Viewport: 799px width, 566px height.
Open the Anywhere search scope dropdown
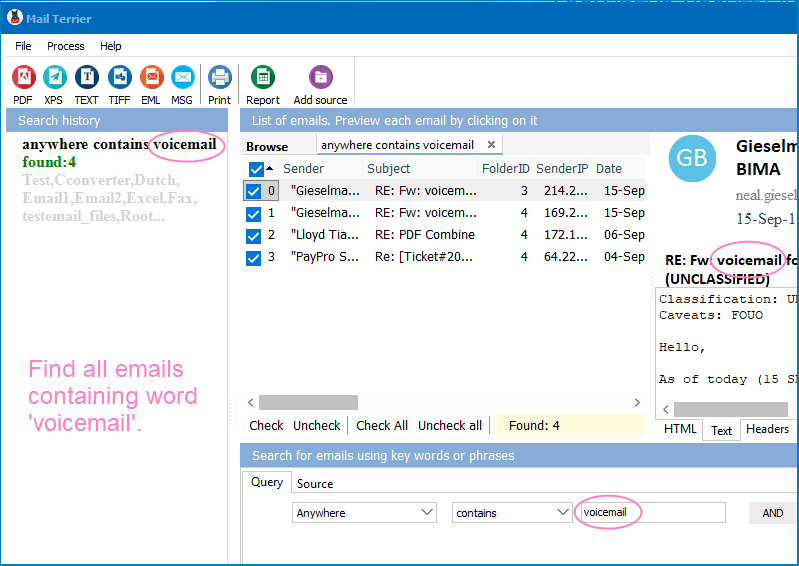(x=364, y=513)
